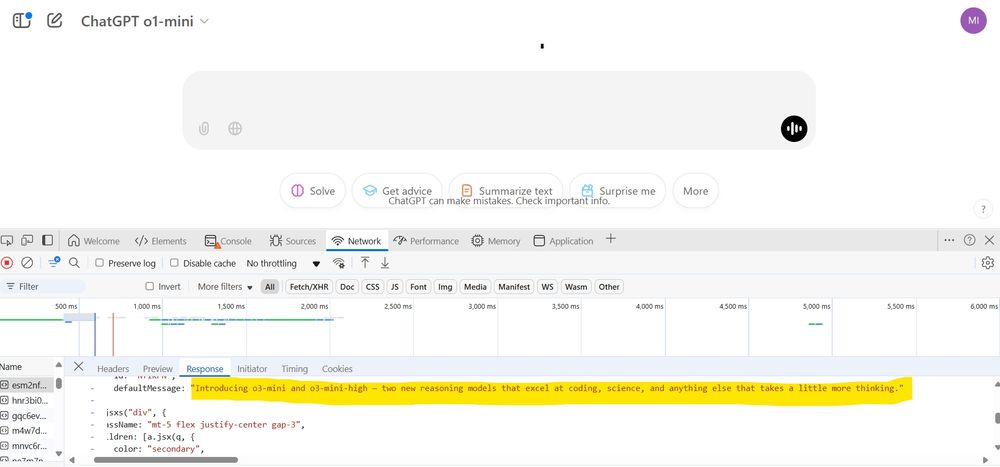Start voice mode with waveform button

tap(794, 129)
